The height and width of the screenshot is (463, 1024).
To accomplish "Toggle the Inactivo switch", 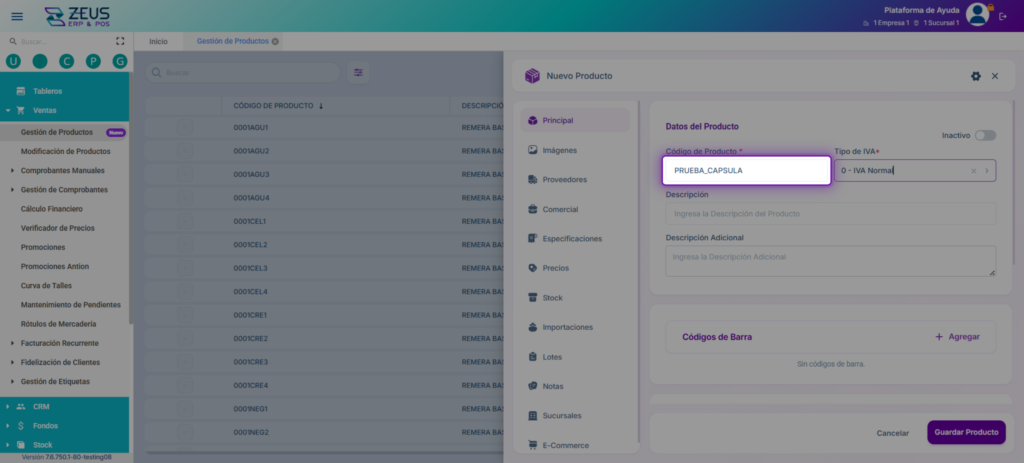I will click(x=985, y=135).
